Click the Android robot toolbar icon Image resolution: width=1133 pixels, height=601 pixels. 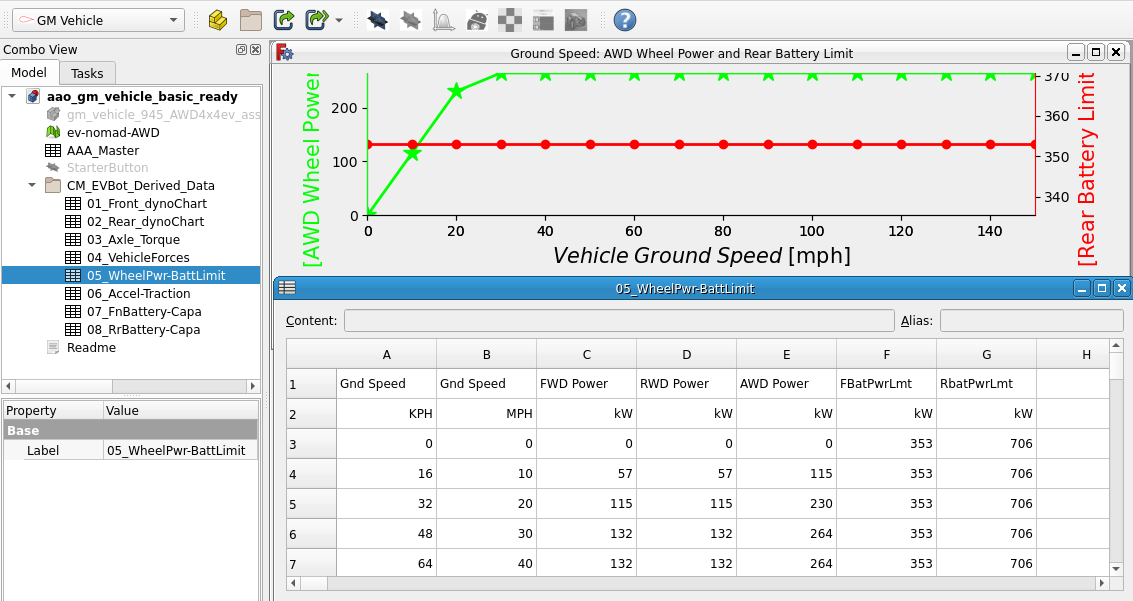tap(477, 20)
